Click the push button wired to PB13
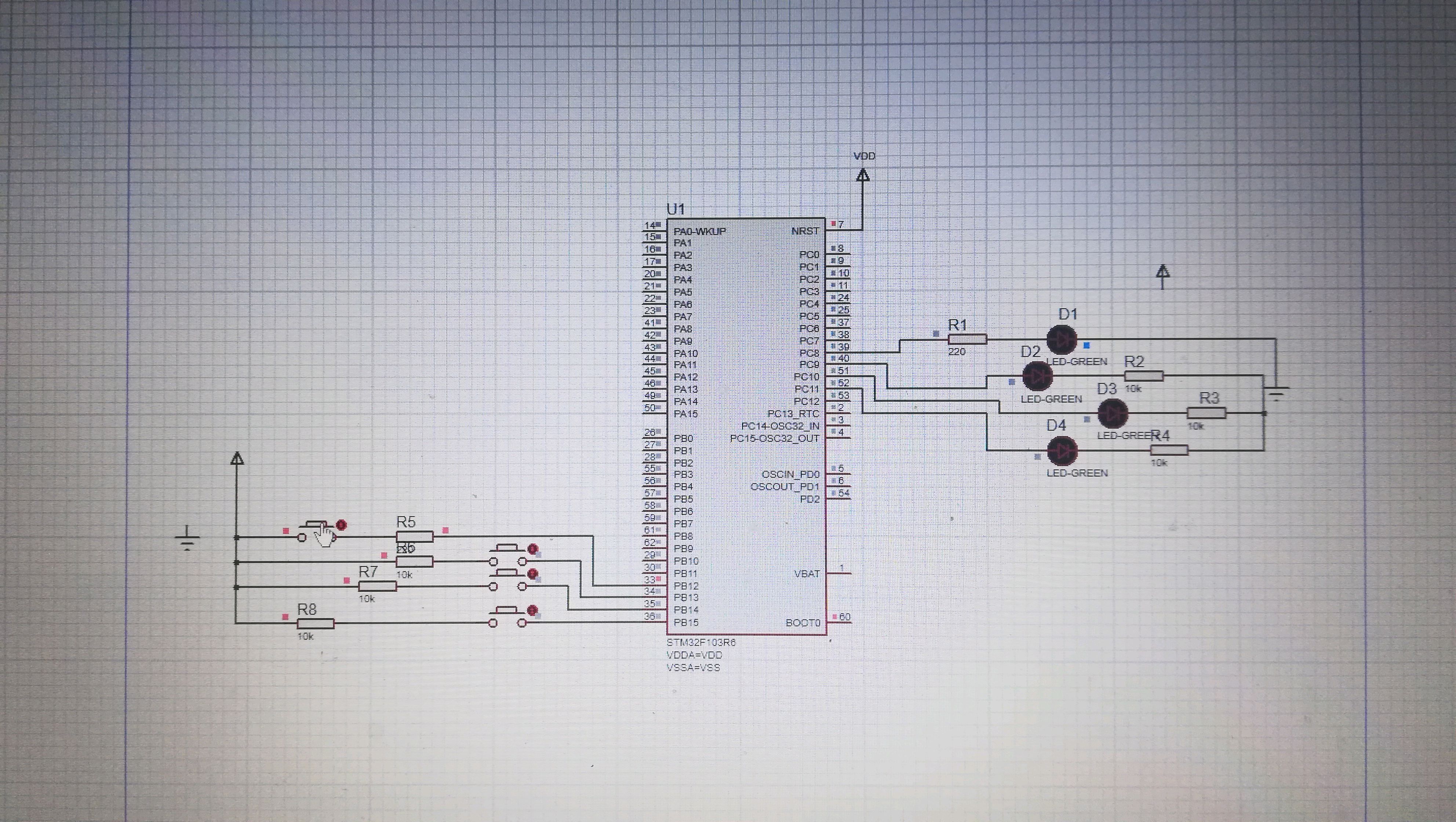Screen dimensions: 1456x822 (507, 555)
